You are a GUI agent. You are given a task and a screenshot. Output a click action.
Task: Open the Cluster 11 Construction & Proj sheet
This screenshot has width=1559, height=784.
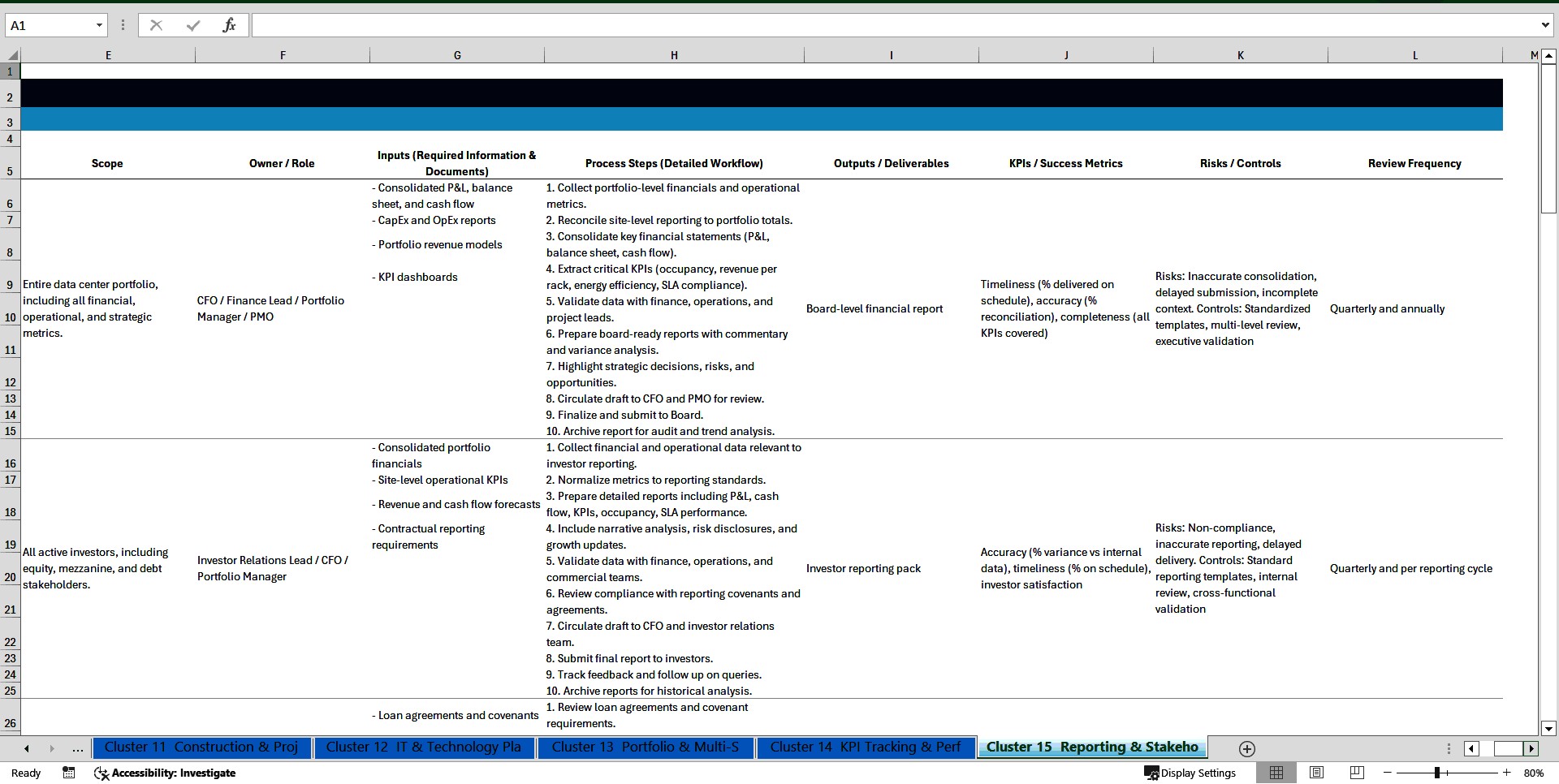pyautogui.click(x=201, y=747)
